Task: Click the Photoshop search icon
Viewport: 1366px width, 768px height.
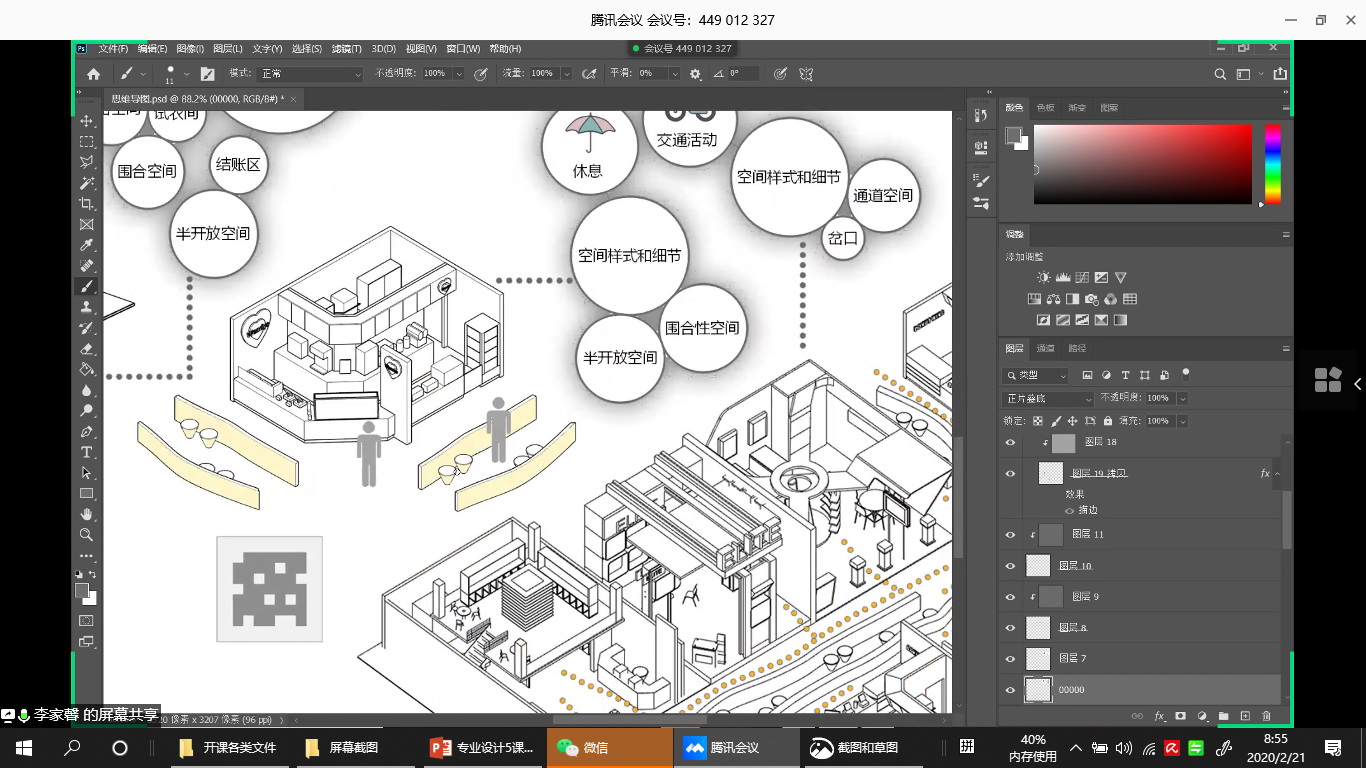Action: 1220,74
